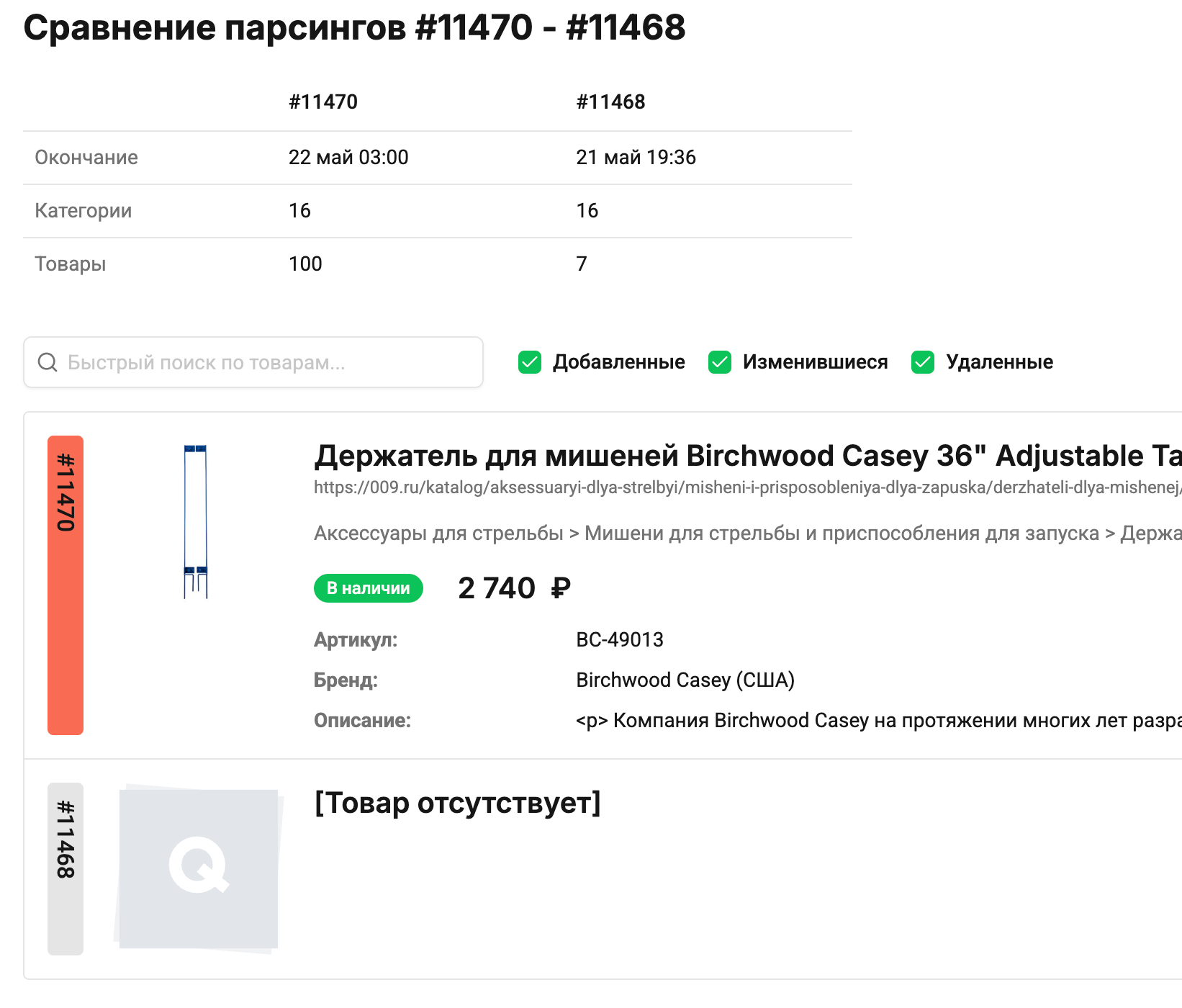Focus the quick product search field
Viewport: 1182px width, 1008px height.
tap(253, 362)
